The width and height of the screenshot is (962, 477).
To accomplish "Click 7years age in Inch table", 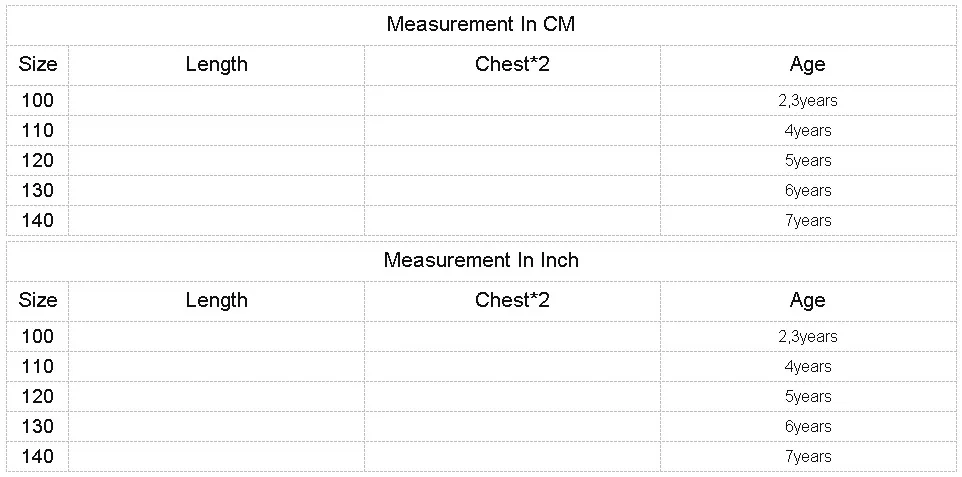I will pos(808,457).
